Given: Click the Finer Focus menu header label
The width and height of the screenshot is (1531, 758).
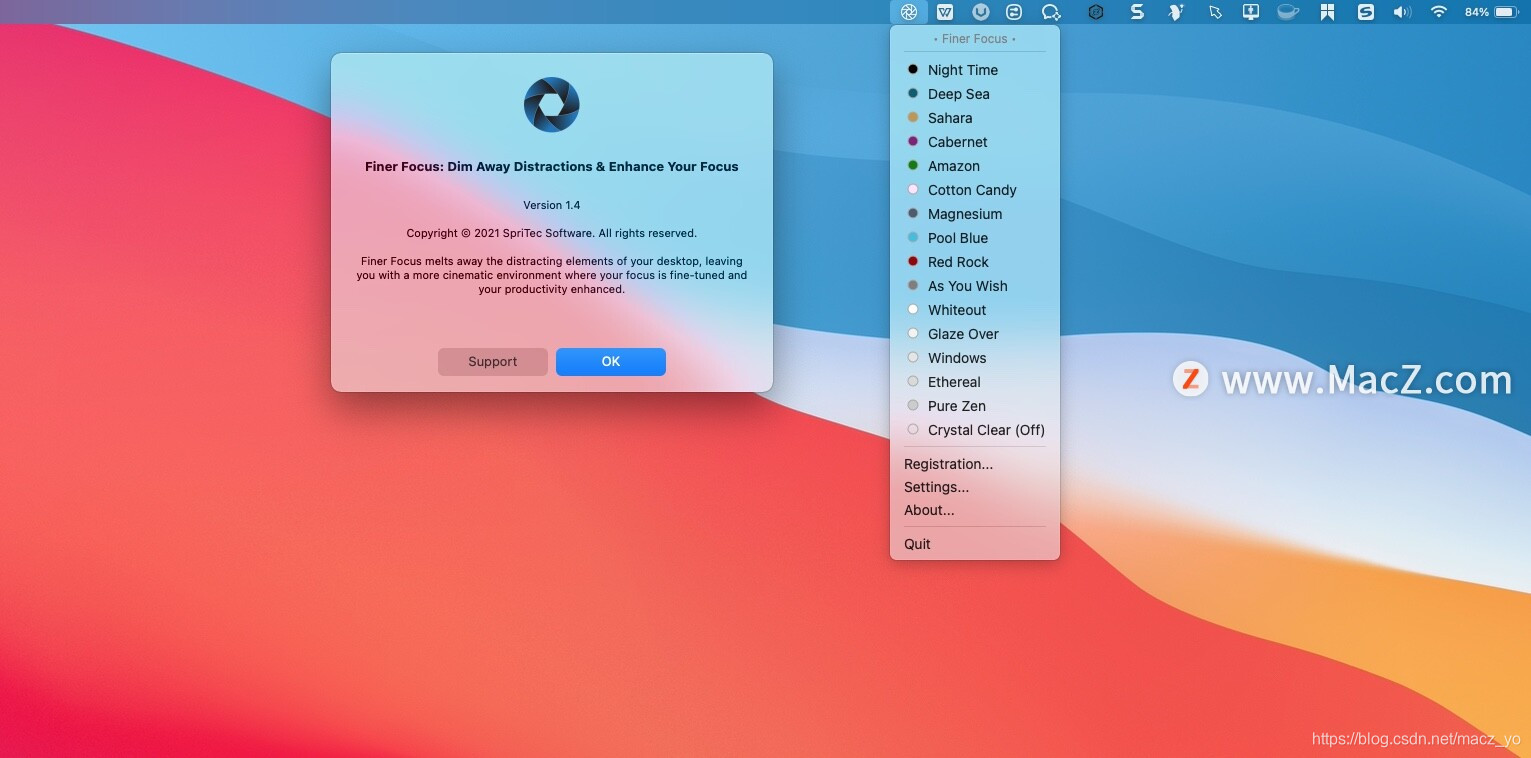Looking at the screenshot, I should 975,39.
